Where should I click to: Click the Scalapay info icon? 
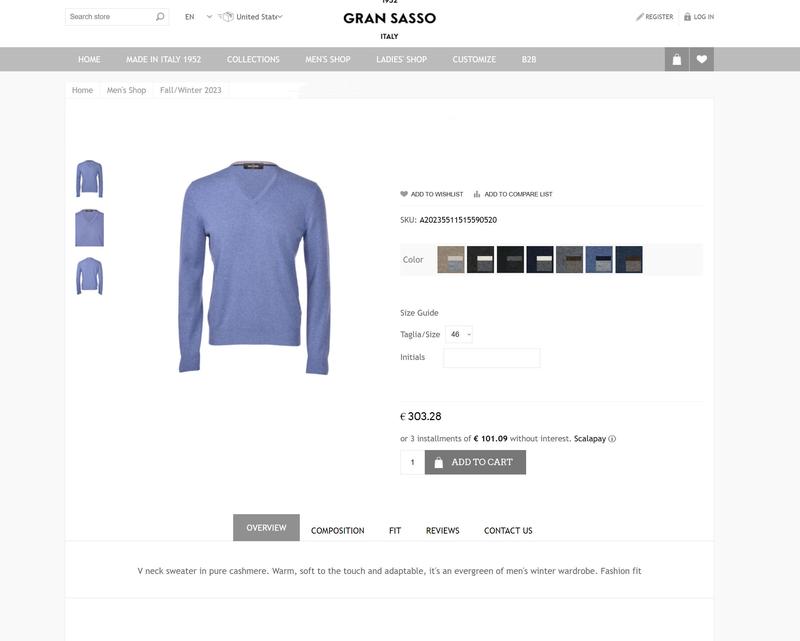coord(612,438)
